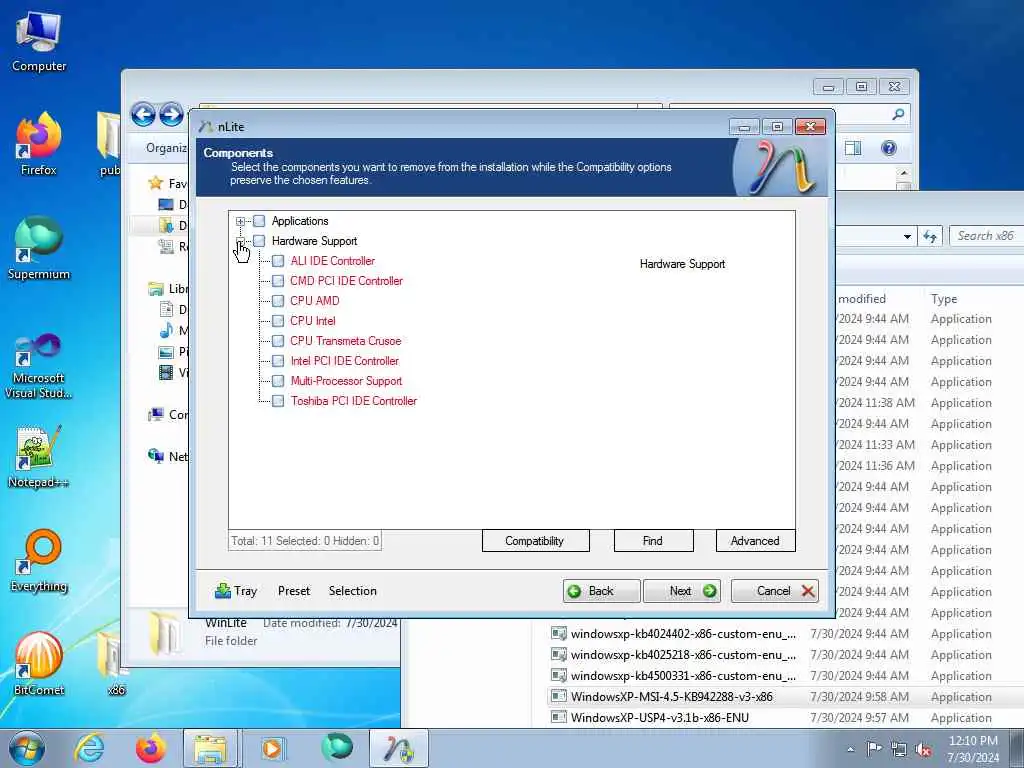
Task: Select windowsxp-kb4500331 update file
Action: tap(683, 676)
